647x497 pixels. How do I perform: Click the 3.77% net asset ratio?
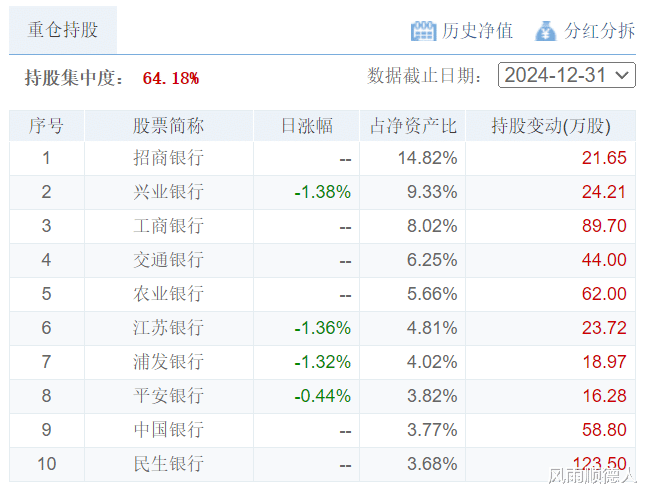[432, 430]
